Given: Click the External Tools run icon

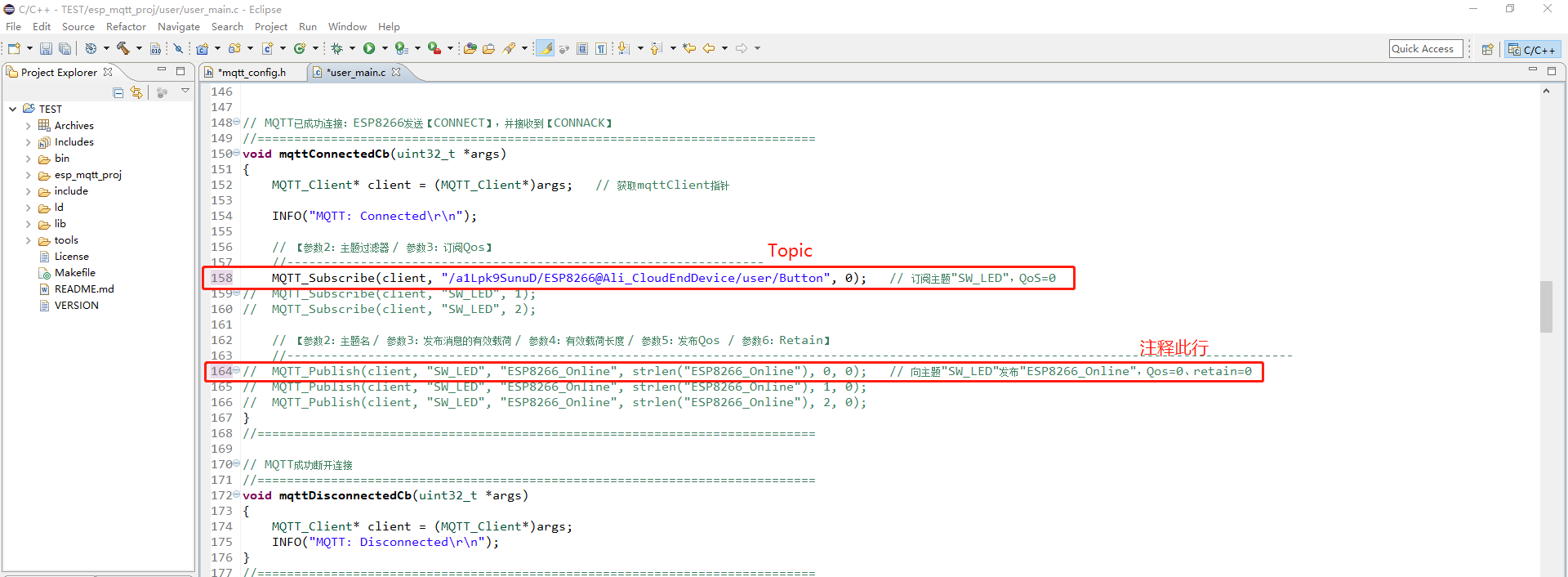Looking at the screenshot, I should 434,48.
